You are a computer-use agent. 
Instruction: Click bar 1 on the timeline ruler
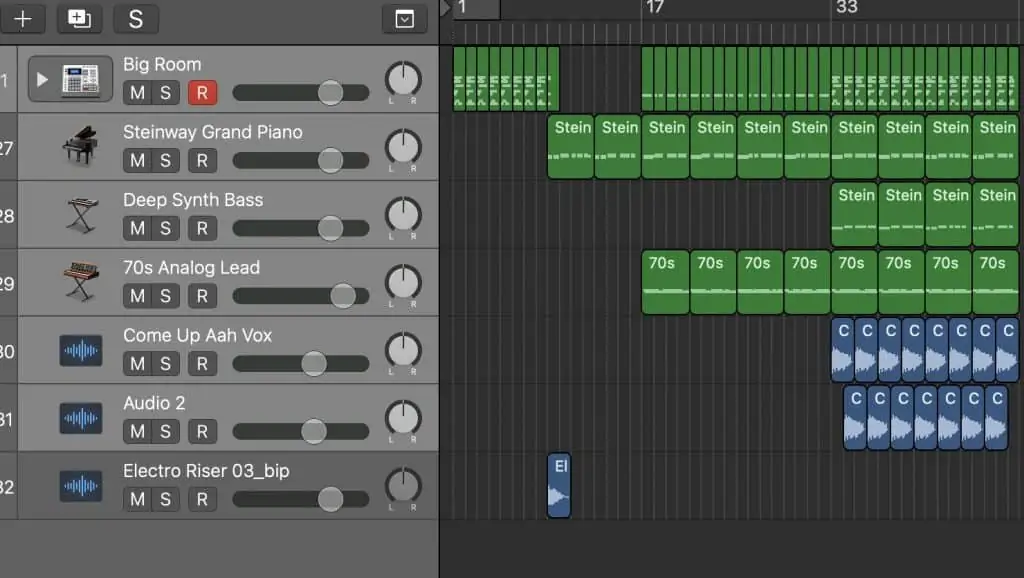[462, 7]
